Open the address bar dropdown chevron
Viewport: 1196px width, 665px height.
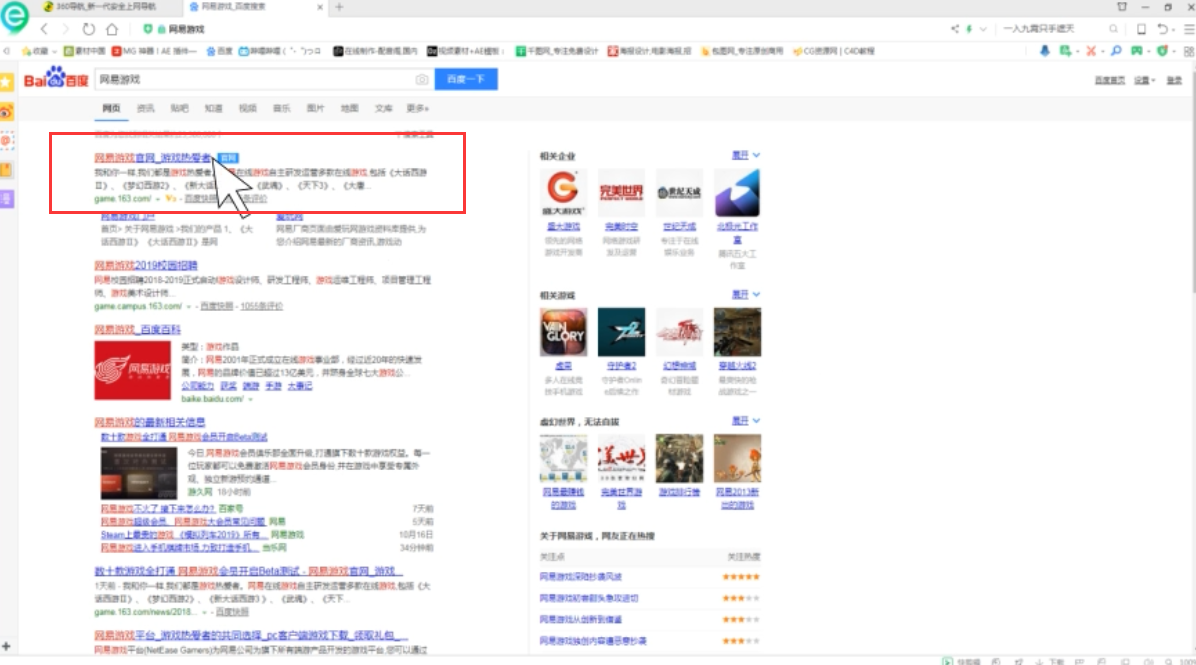pos(983,29)
